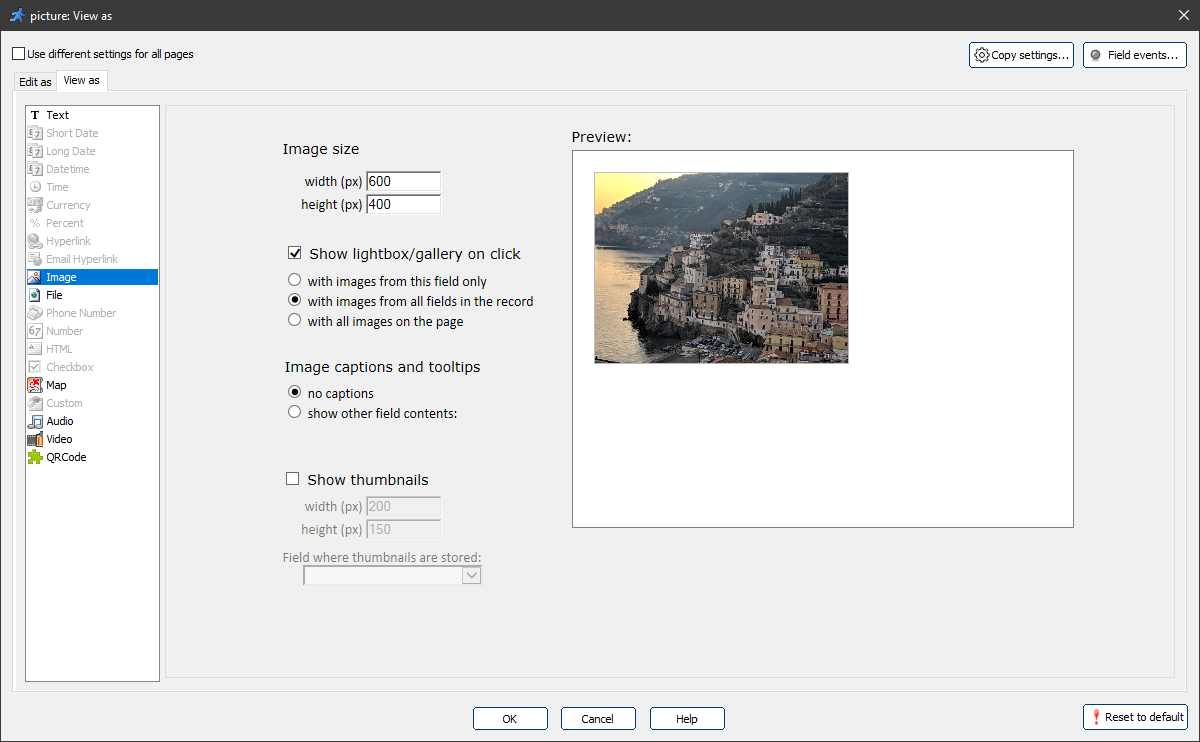Select the File field type
The image size is (1200, 742).
point(54,294)
